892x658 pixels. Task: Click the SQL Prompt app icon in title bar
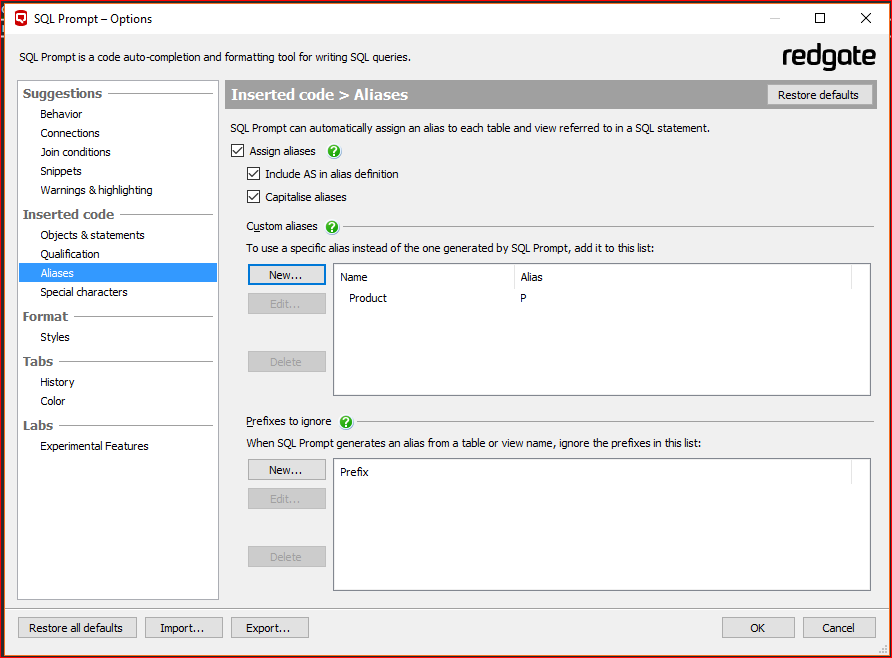(x=21, y=18)
